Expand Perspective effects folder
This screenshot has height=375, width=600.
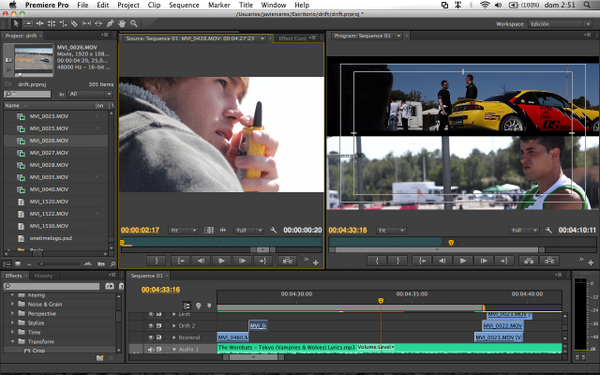pyautogui.click(x=12, y=313)
